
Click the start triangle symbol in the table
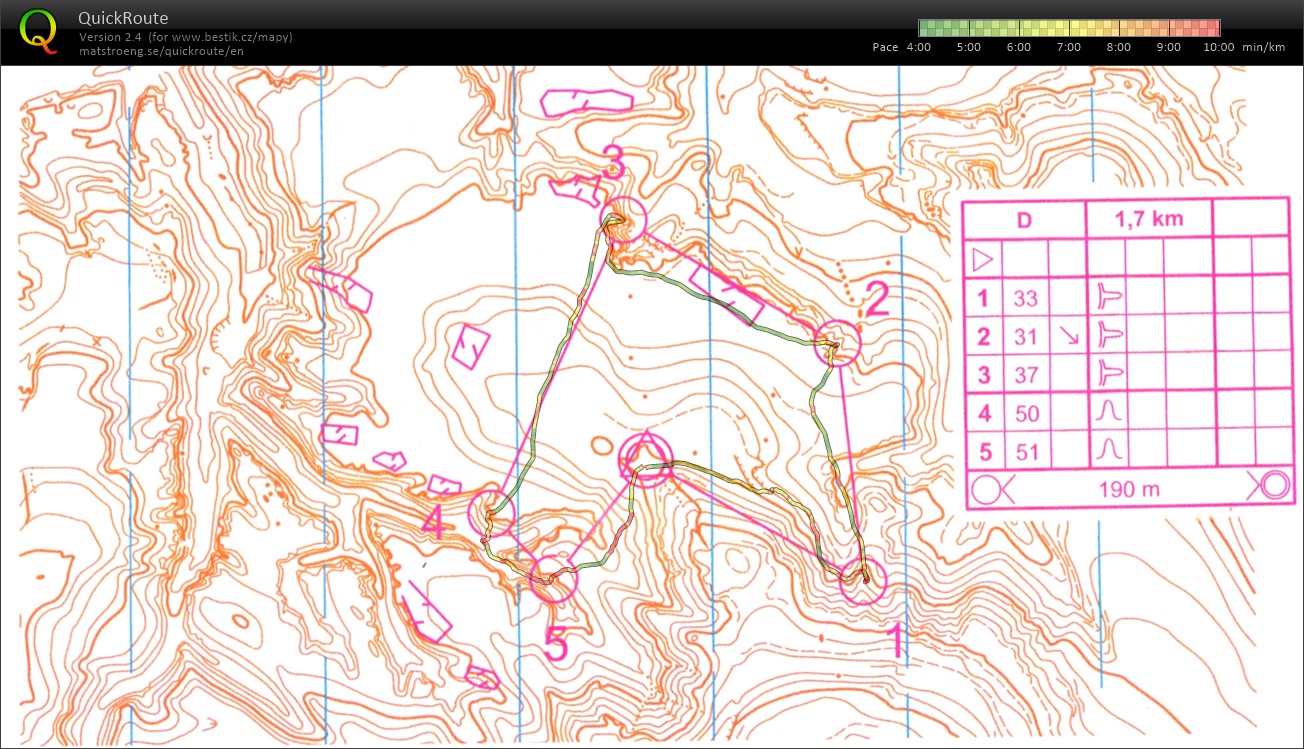[x=982, y=260]
